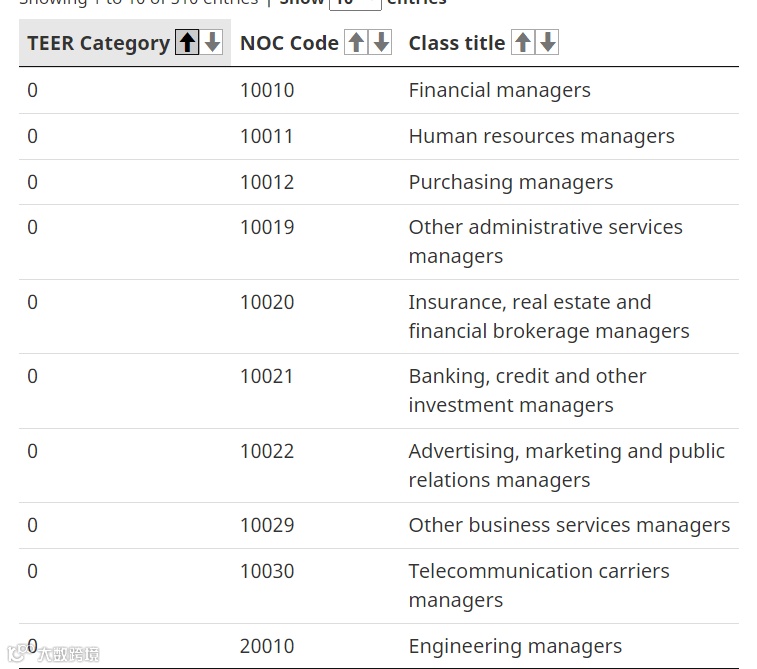This screenshot has width=757, height=669.
Task: Select Telecommunication carriers managers entry
Action: click(538, 585)
